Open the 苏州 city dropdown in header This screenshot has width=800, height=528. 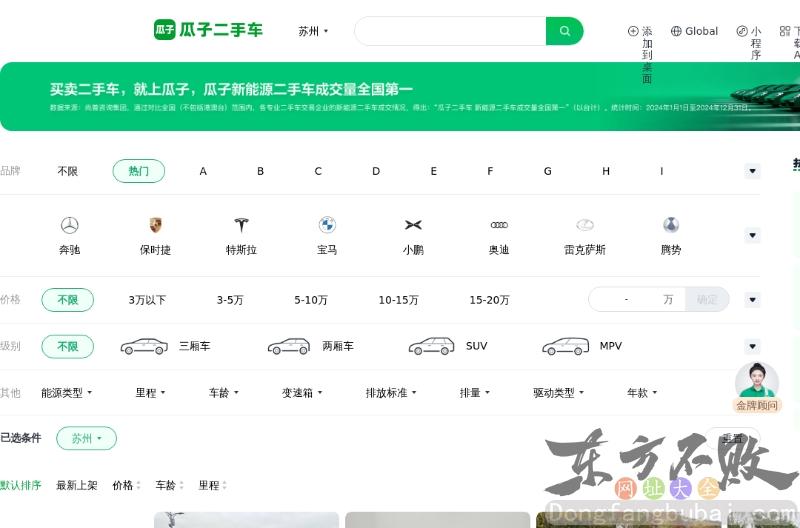click(313, 31)
